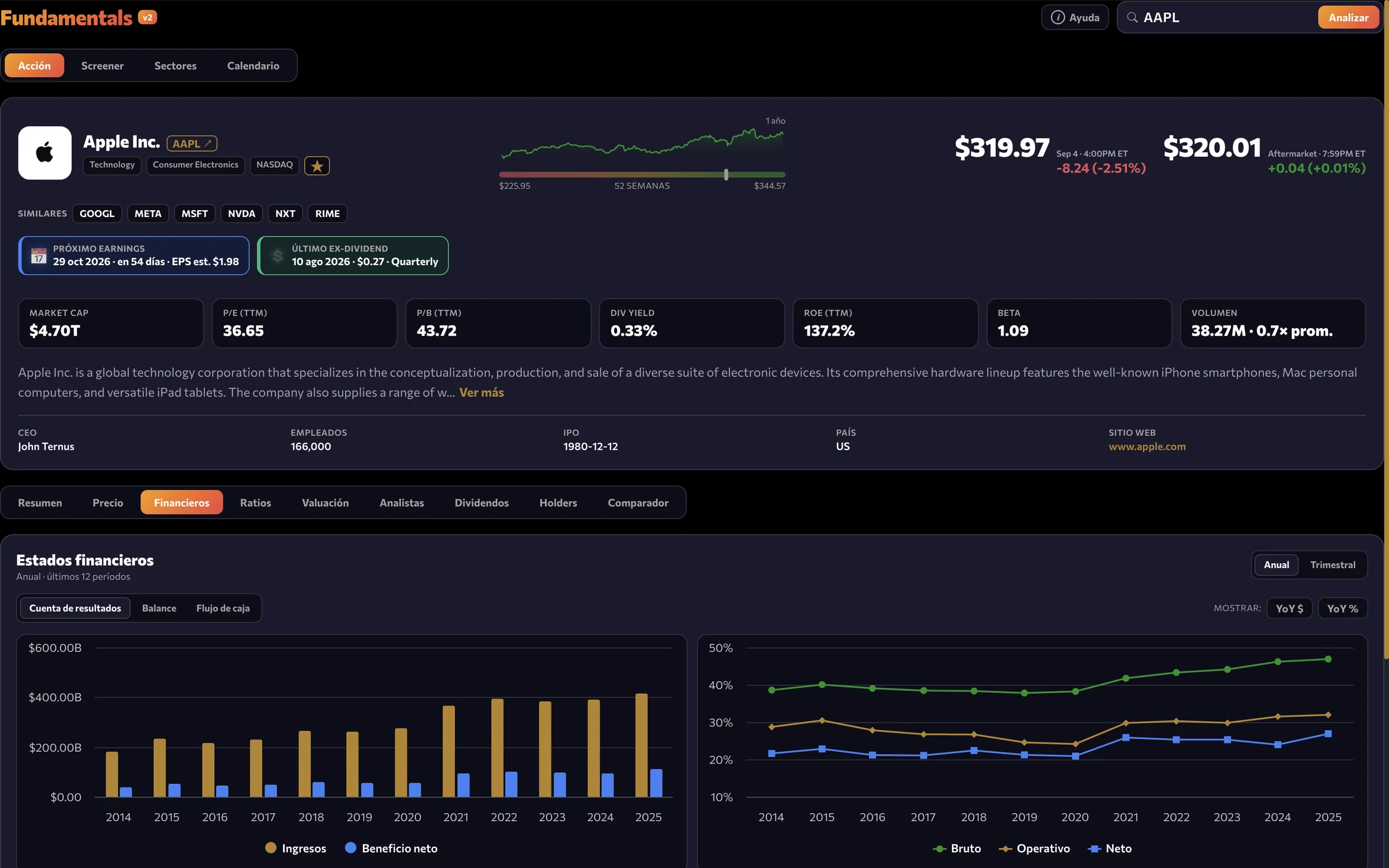This screenshot has width=1389, height=868.
Task: Open similar ticker MSFT
Action: pos(194,214)
